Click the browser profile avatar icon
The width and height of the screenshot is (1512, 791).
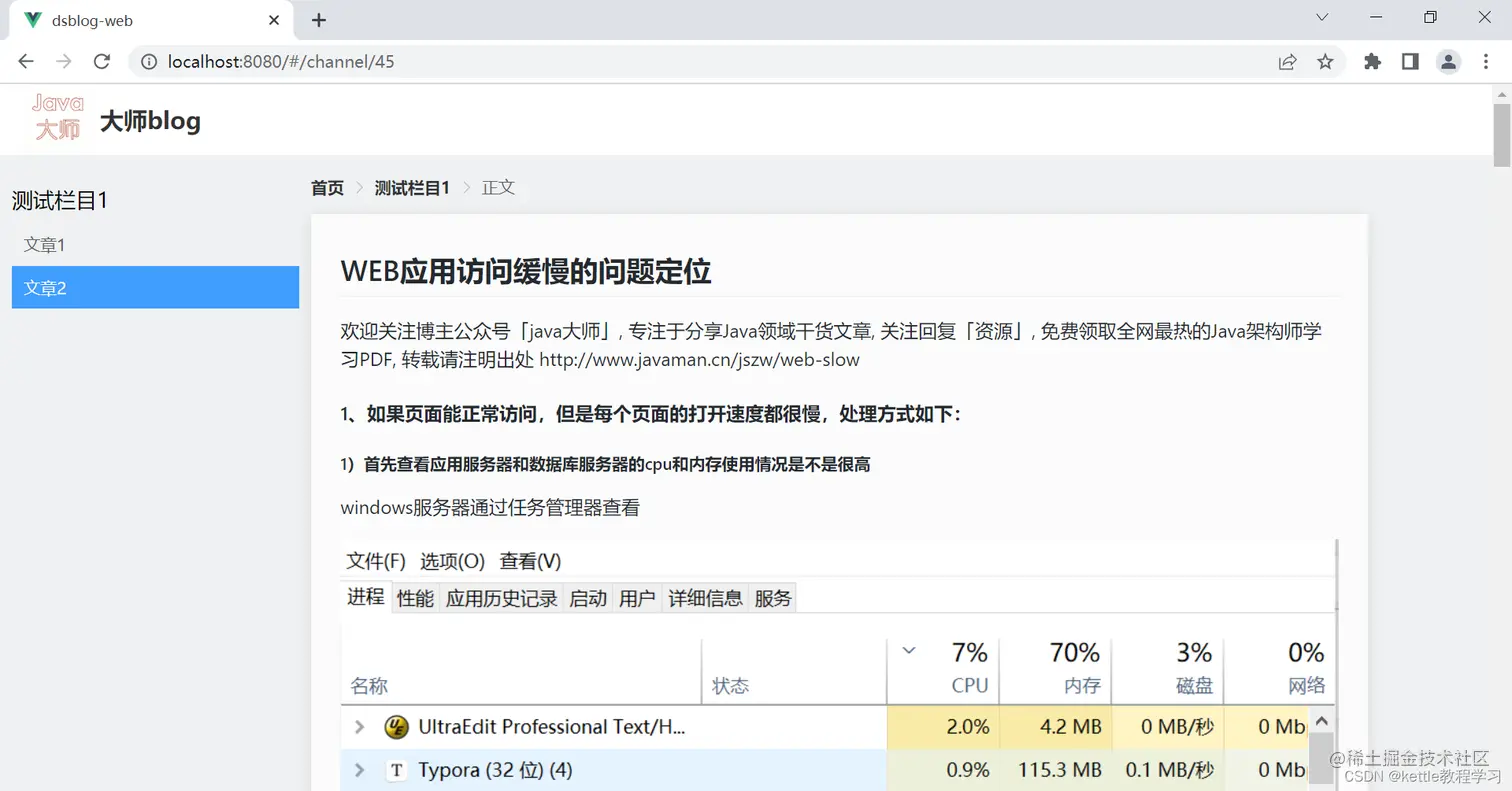[x=1448, y=61]
